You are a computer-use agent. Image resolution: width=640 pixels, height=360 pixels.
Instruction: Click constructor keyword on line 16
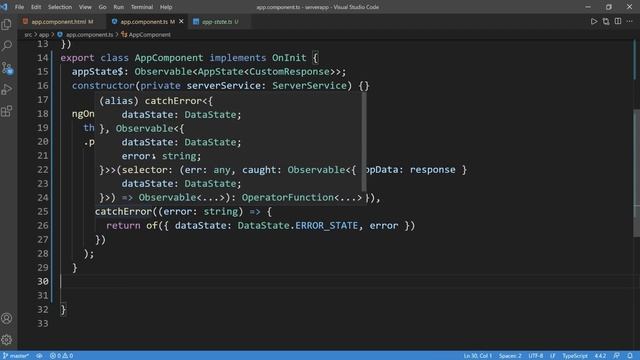(103, 85)
